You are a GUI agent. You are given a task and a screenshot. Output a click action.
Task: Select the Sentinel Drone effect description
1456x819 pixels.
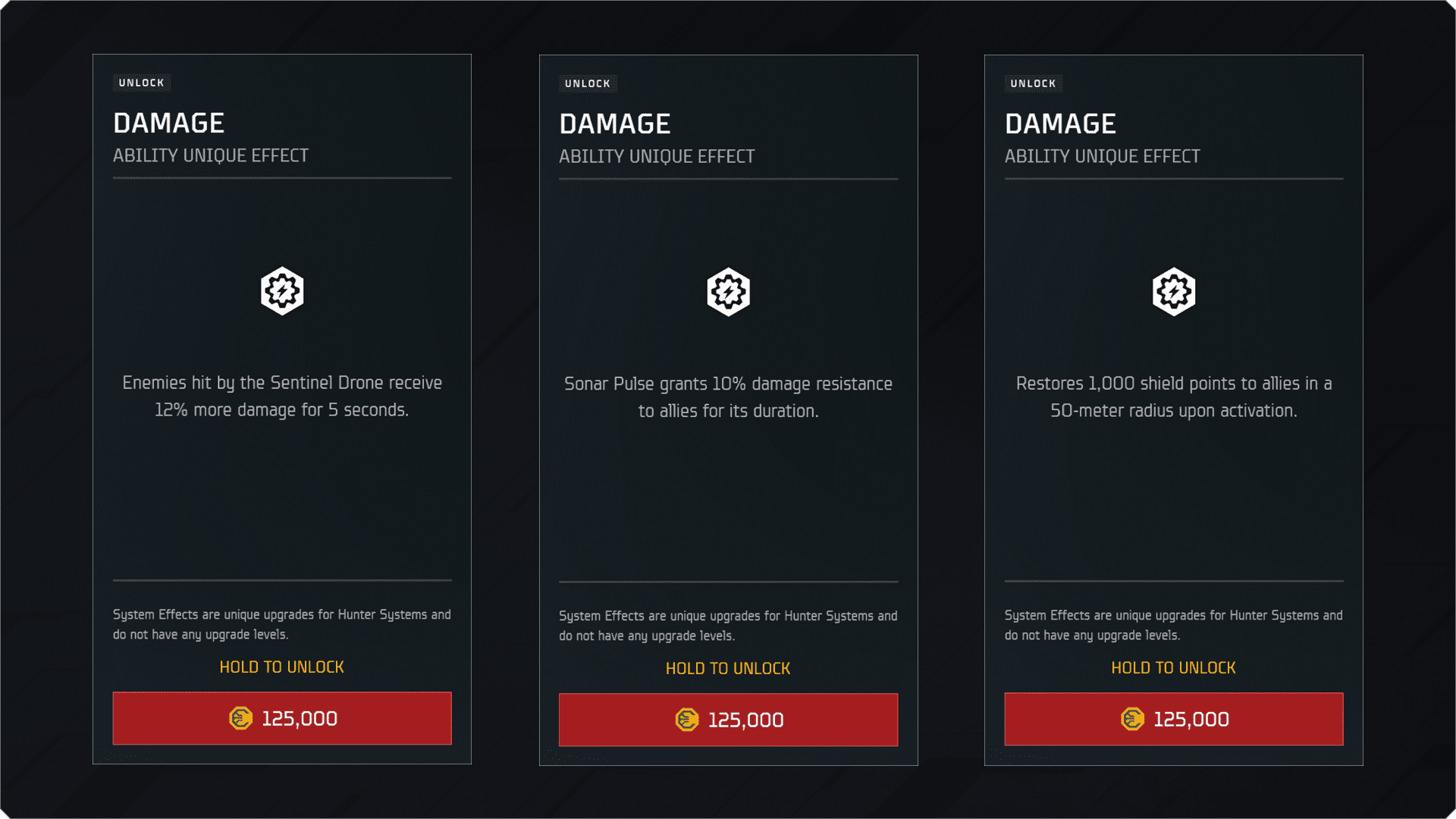point(282,396)
